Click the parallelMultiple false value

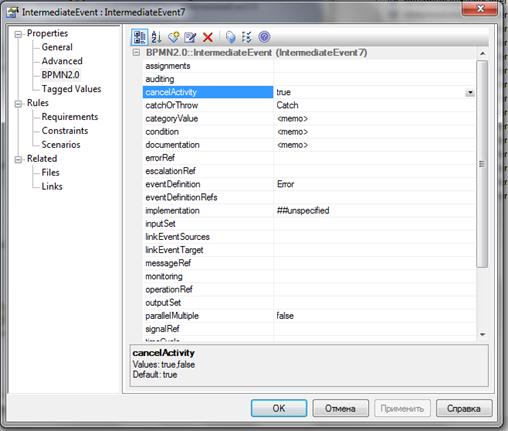pos(374,316)
